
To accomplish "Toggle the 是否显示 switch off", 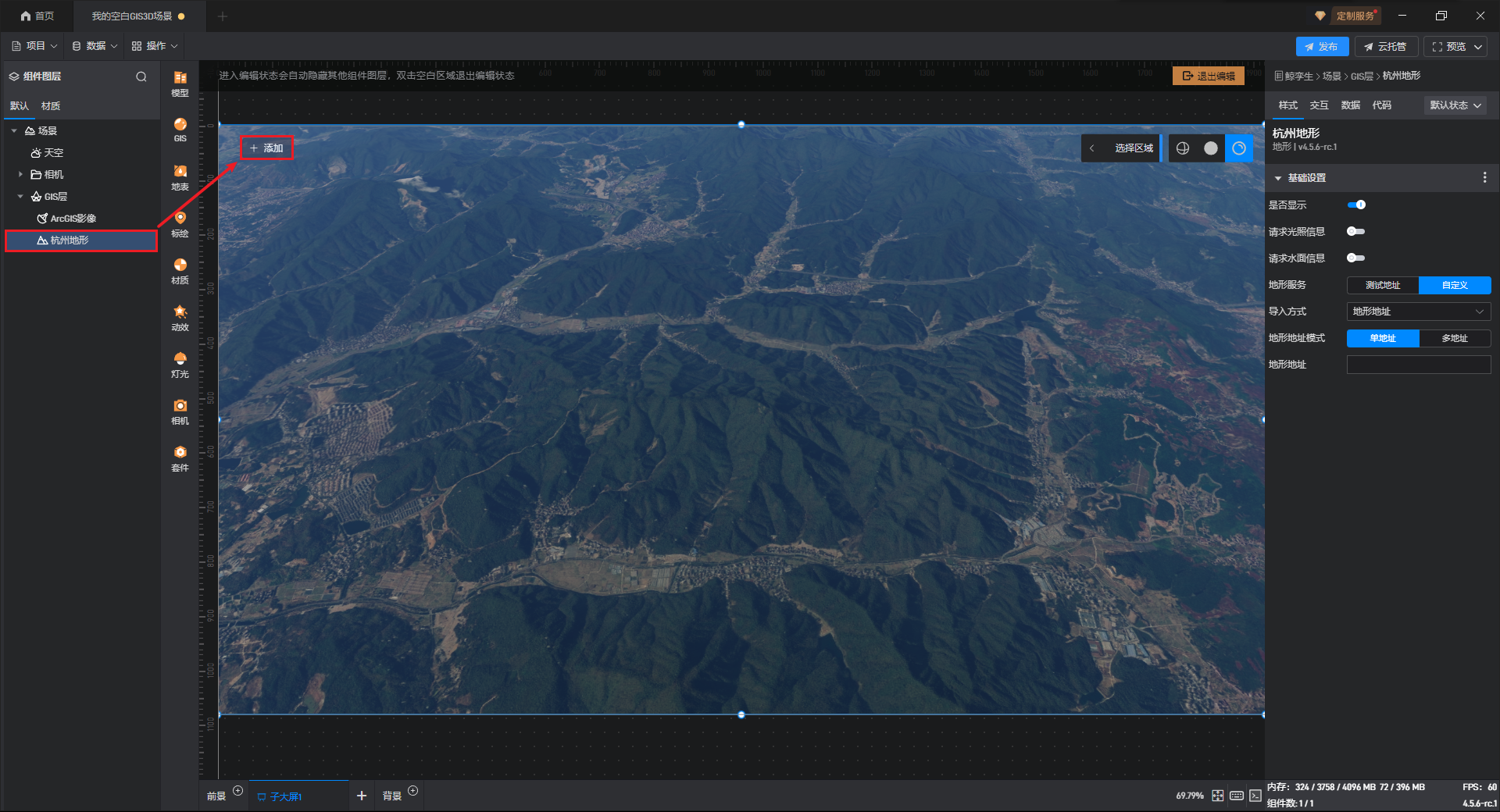I will (x=1356, y=205).
